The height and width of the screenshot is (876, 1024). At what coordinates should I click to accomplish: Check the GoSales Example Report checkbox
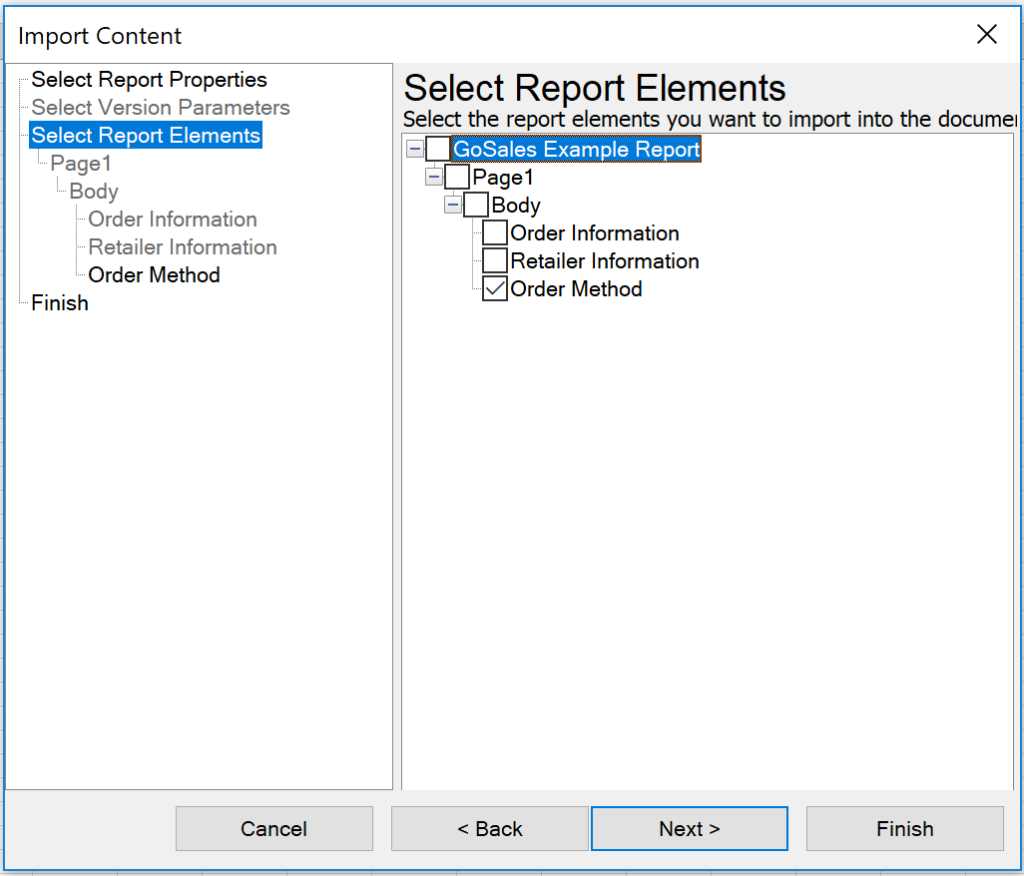437,149
